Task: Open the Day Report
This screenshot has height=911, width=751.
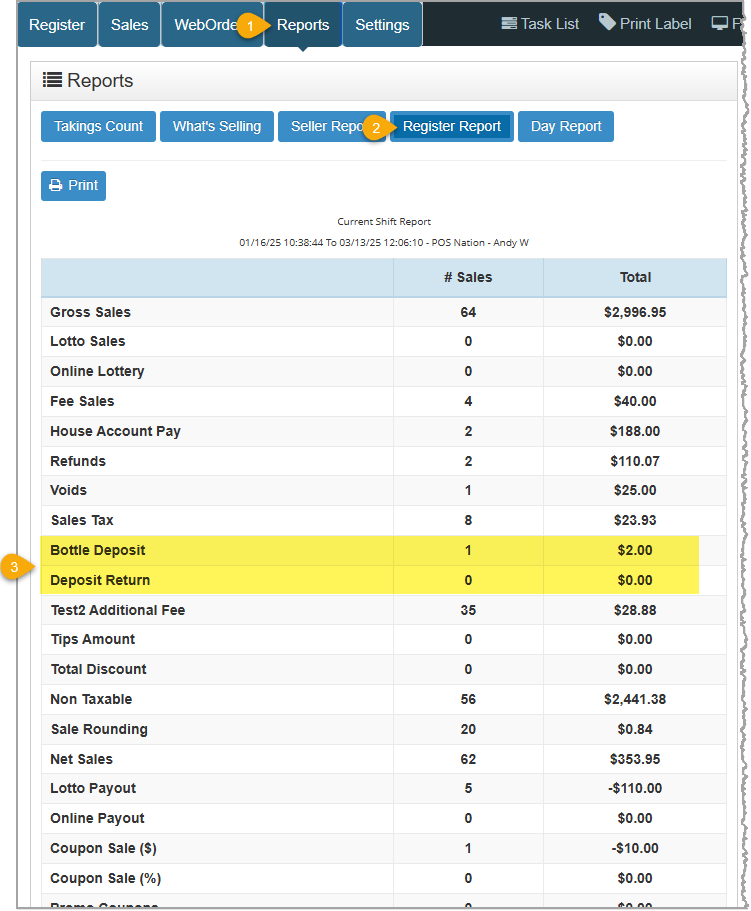Action: (565, 126)
